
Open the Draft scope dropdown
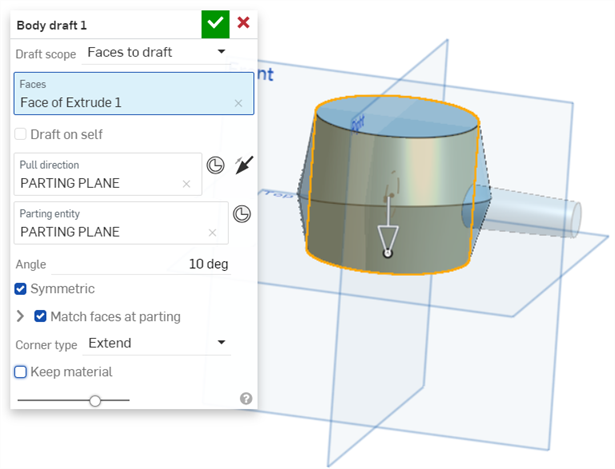[156, 52]
